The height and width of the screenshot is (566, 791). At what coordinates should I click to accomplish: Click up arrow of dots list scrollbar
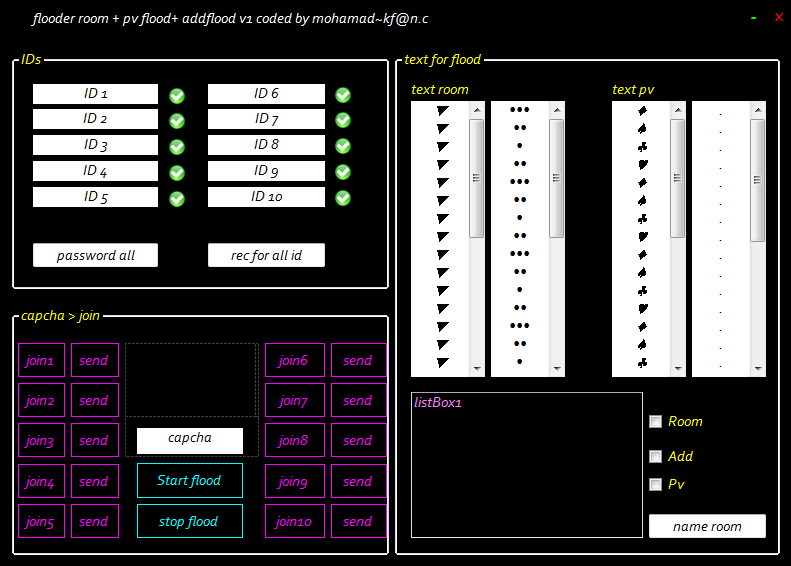pyautogui.click(x=556, y=109)
